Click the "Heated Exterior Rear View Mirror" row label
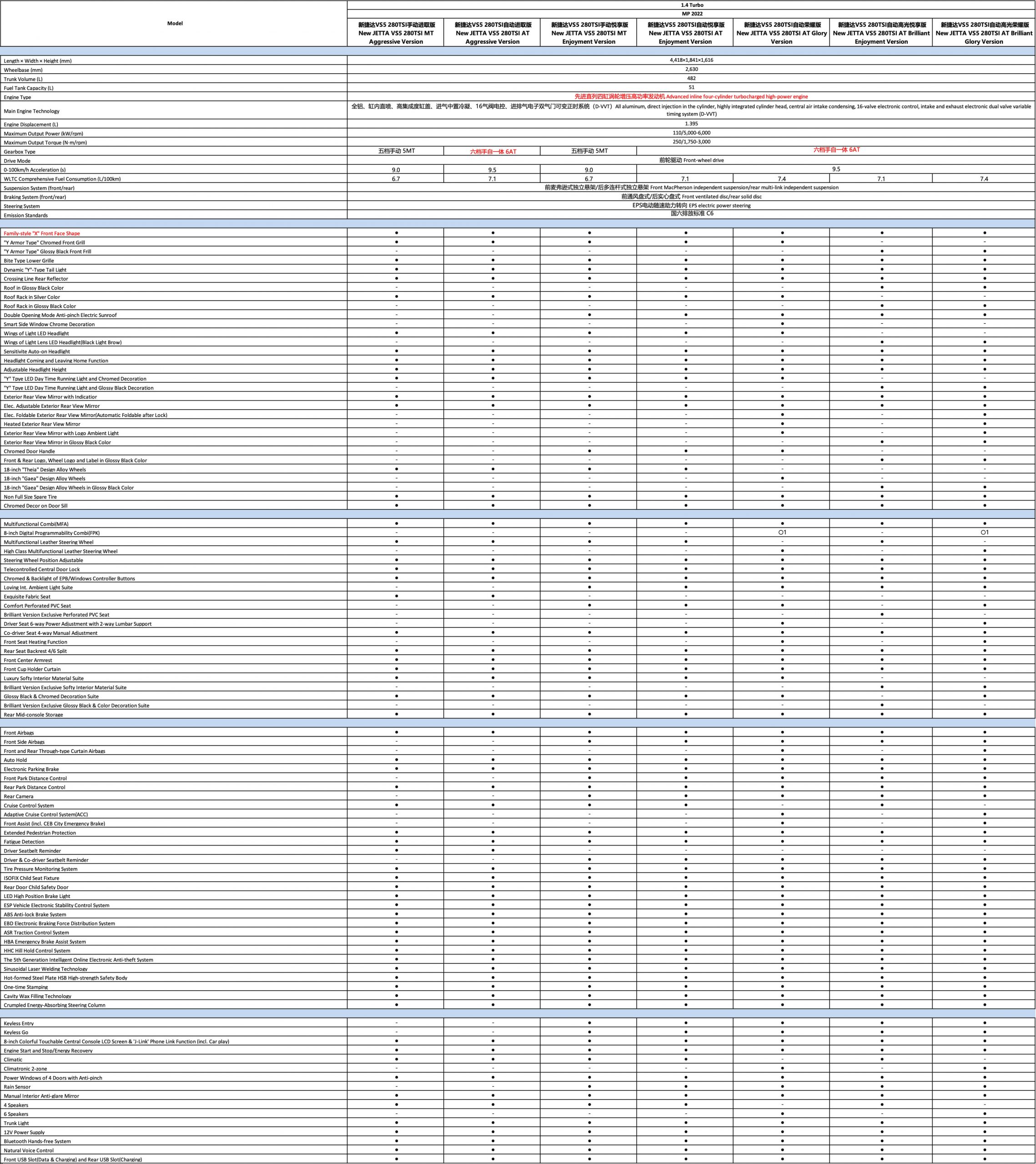Viewport: 1036px width, 1164px height. pyautogui.click(x=41, y=424)
